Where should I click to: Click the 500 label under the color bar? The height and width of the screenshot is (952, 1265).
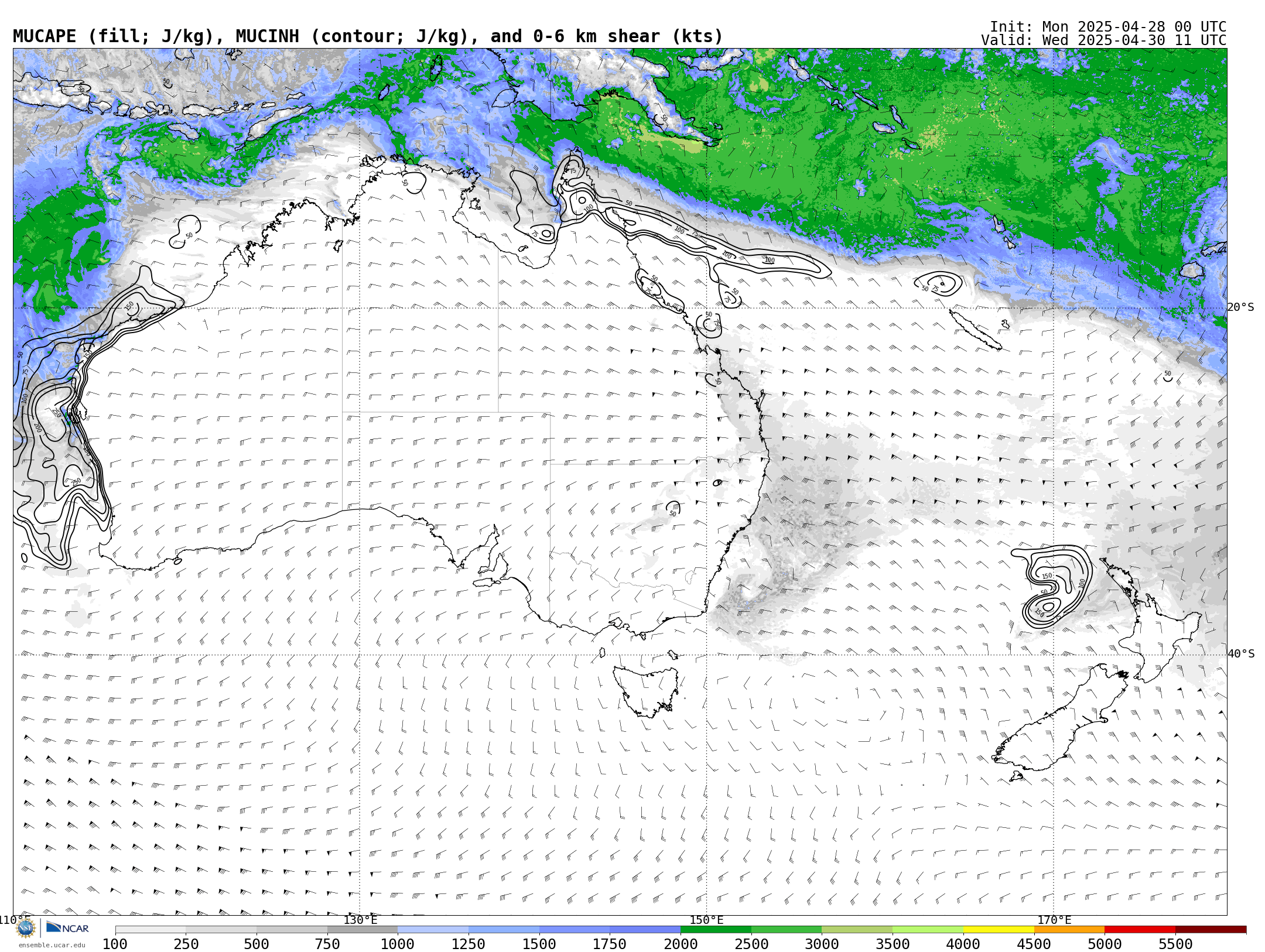point(257,944)
